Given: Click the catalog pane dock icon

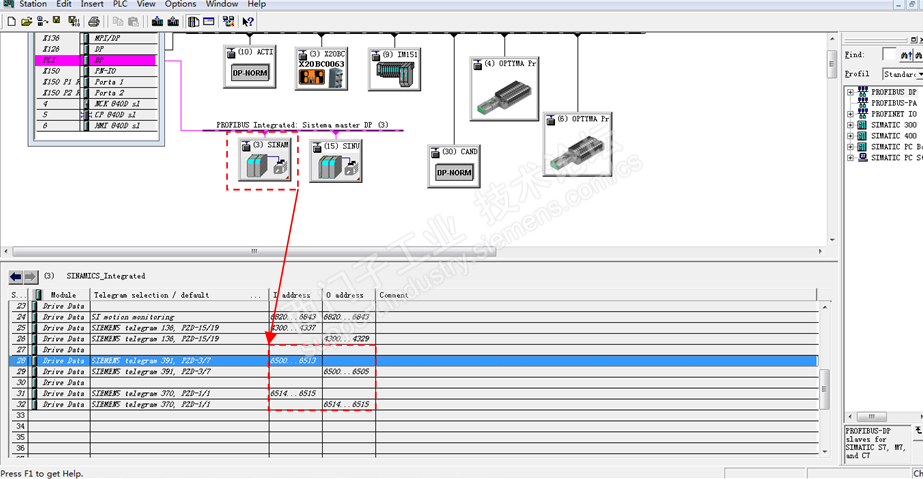Looking at the screenshot, I should (x=914, y=39).
